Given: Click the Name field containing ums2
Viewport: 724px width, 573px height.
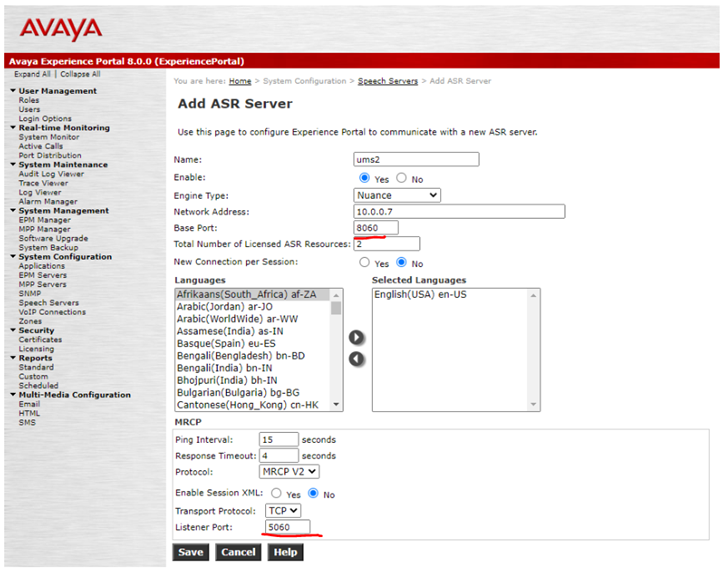Looking at the screenshot, I should (416, 159).
